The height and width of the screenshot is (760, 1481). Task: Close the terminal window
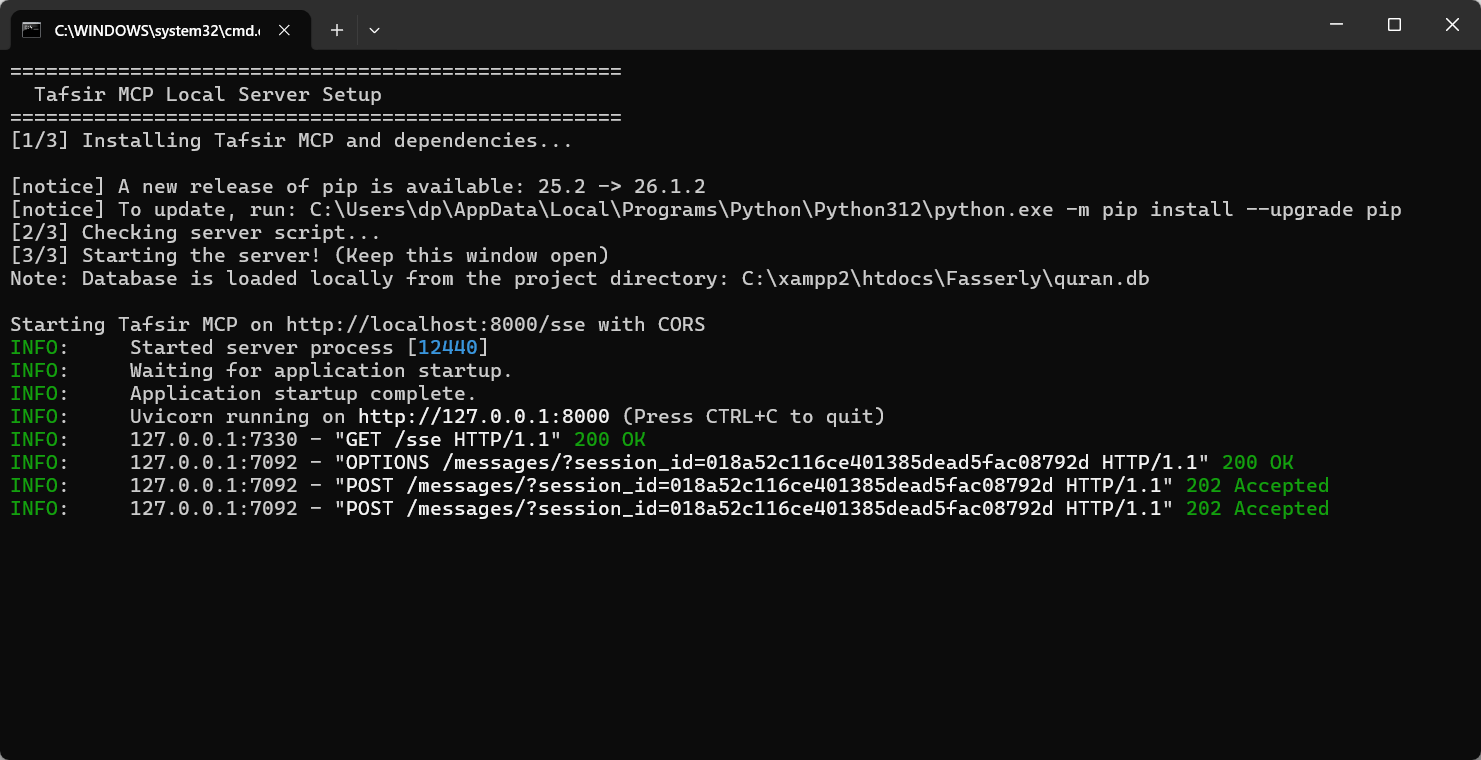1452,25
